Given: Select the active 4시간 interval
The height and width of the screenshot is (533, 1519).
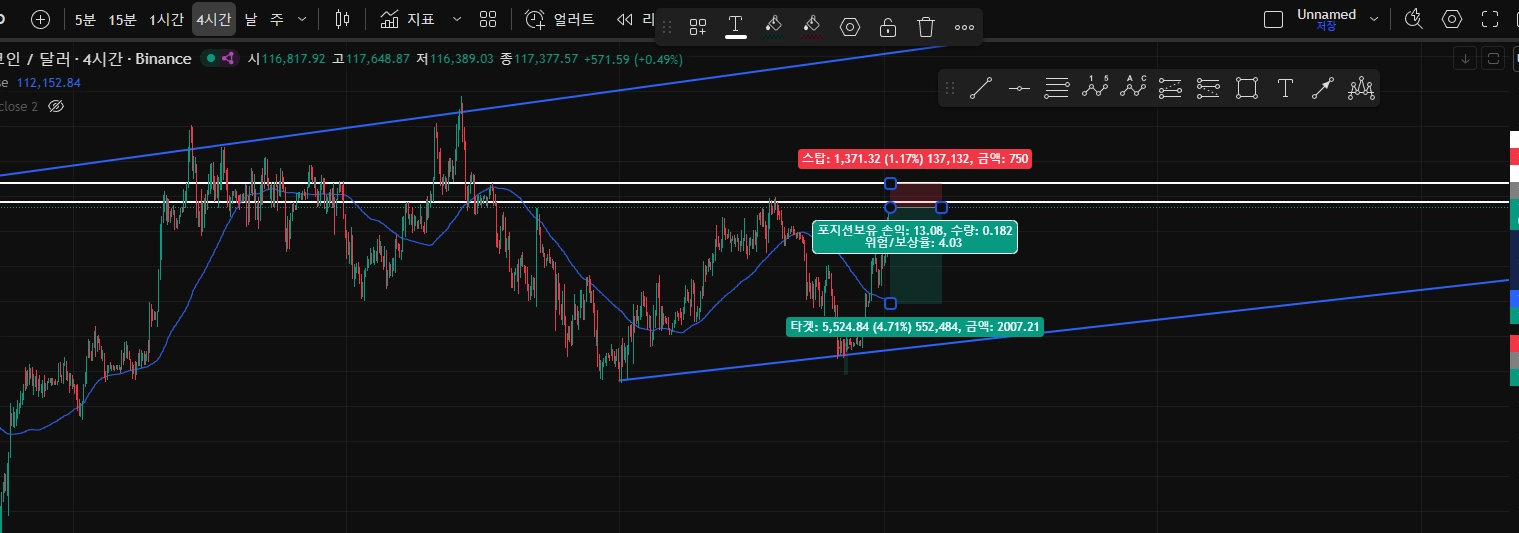Looking at the screenshot, I should point(213,19).
